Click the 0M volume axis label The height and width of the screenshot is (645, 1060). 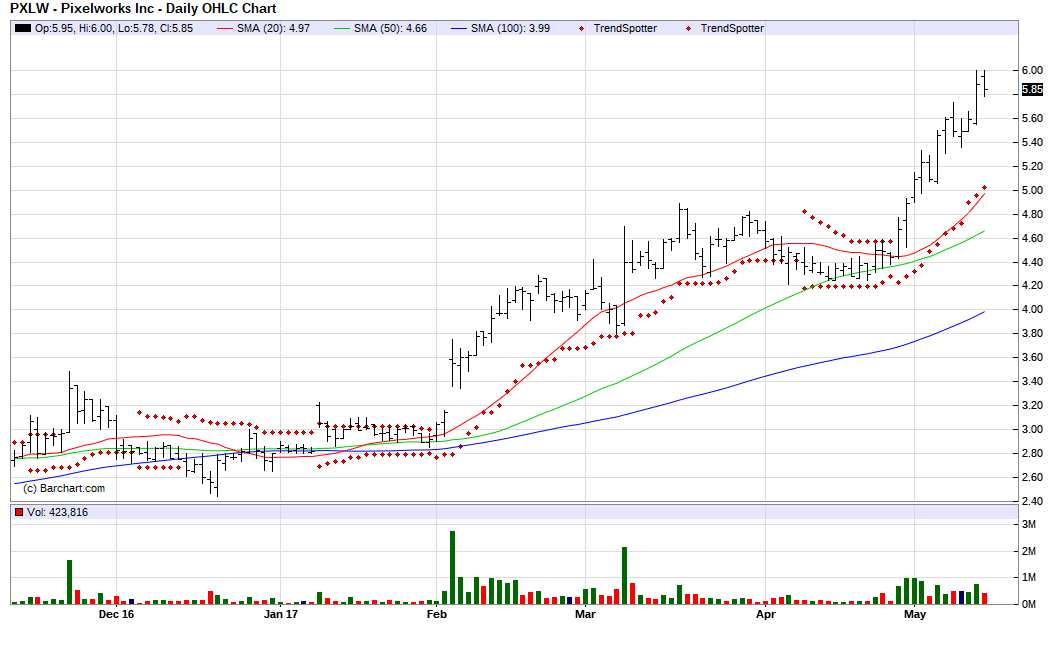(1028, 604)
